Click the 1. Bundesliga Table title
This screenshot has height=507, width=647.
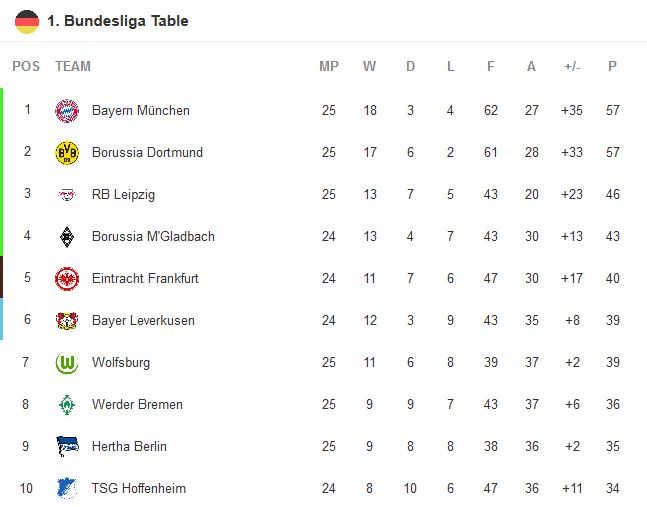pos(117,21)
